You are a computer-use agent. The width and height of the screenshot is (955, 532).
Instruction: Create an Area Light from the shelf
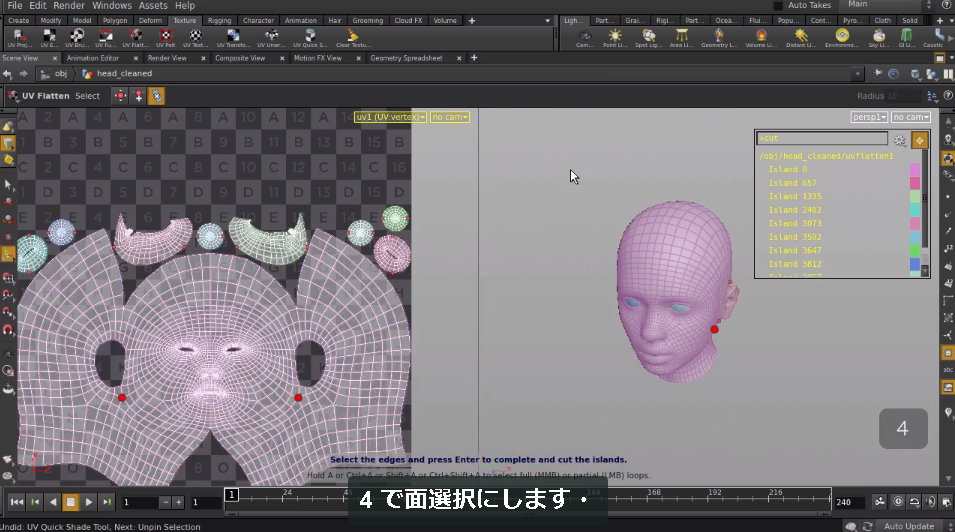[x=681, y=38]
